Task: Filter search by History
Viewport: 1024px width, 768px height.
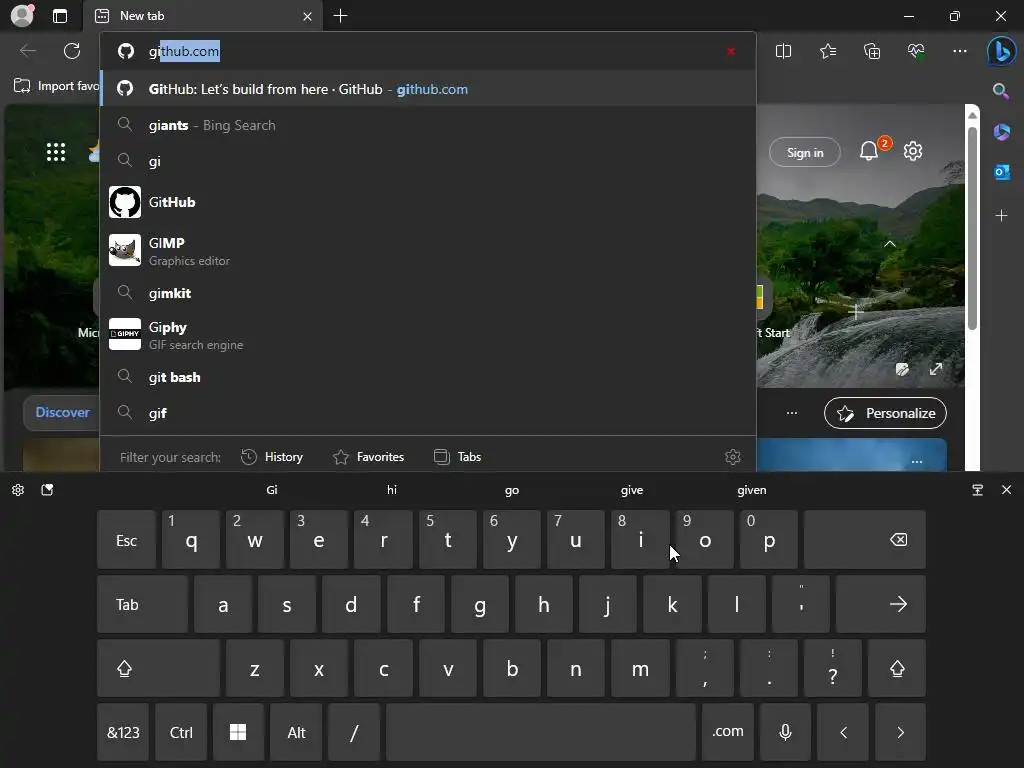Action: tap(272, 457)
